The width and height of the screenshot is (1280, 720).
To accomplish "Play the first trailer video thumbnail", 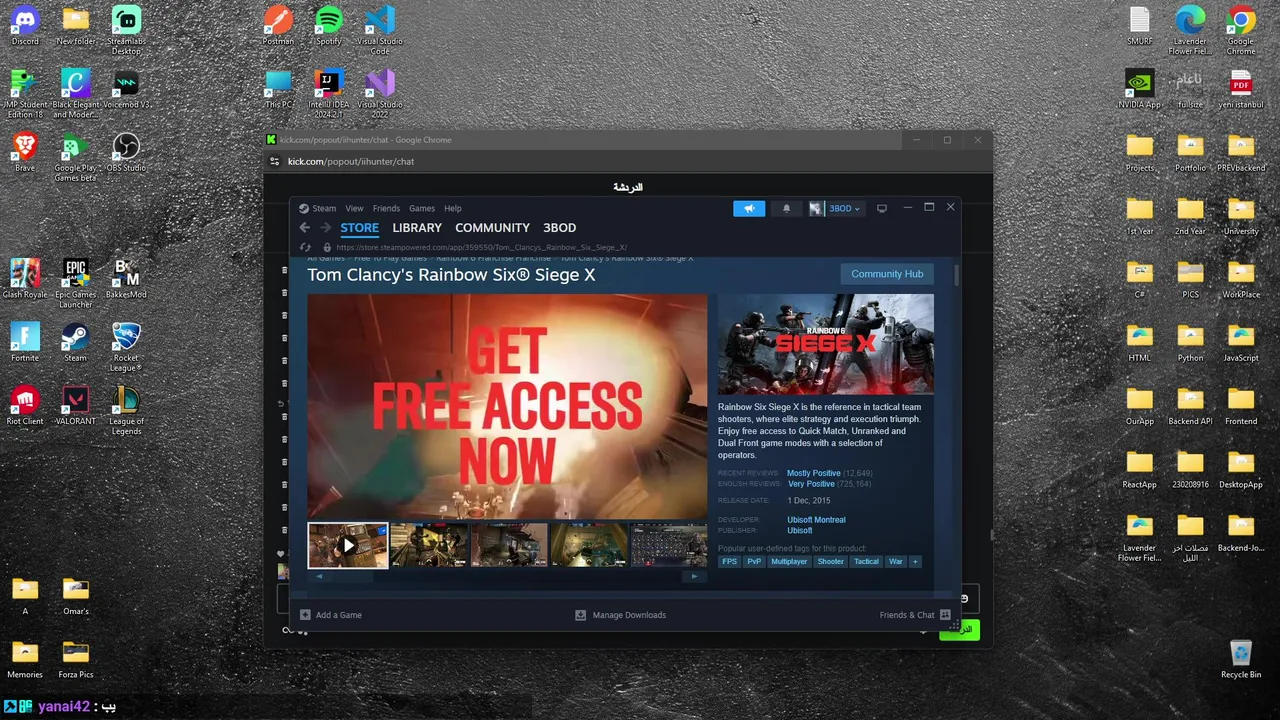I will click(x=348, y=545).
